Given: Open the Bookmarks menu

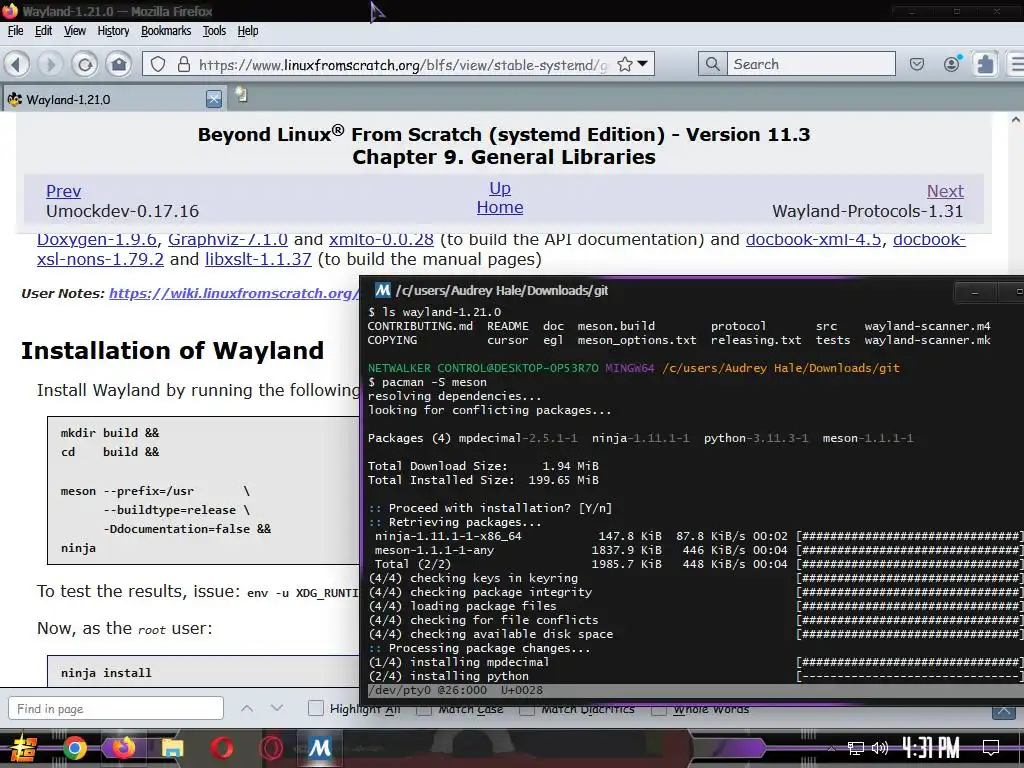Looking at the screenshot, I should click(166, 31).
